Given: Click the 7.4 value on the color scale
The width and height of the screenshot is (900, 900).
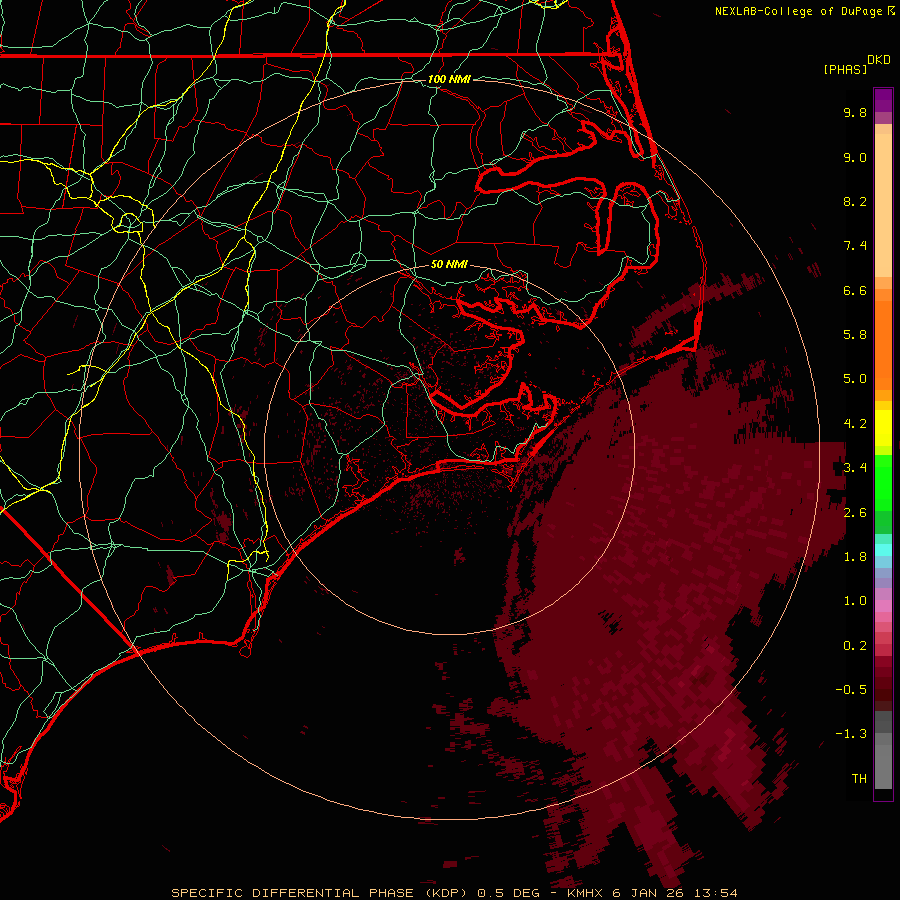Looking at the screenshot, I should point(855,246).
